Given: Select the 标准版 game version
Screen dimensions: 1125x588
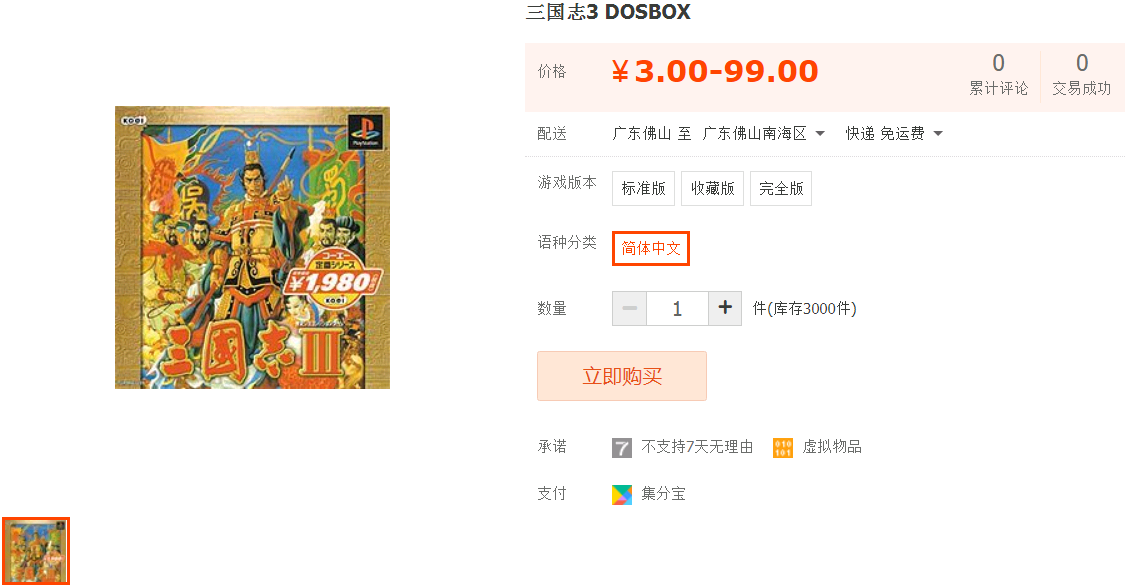Looking at the screenshot, I should pyautogui.click(x=643, y=189).
